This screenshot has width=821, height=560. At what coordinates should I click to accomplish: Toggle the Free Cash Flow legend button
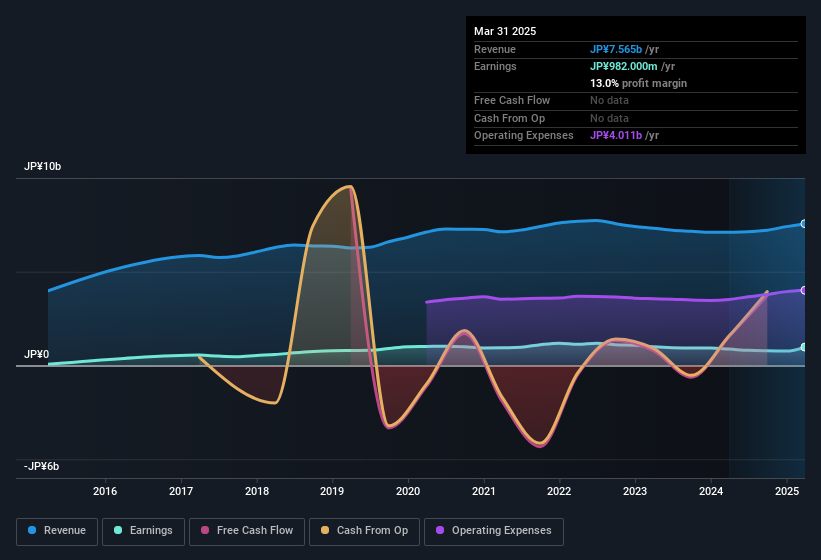[247, 531]
